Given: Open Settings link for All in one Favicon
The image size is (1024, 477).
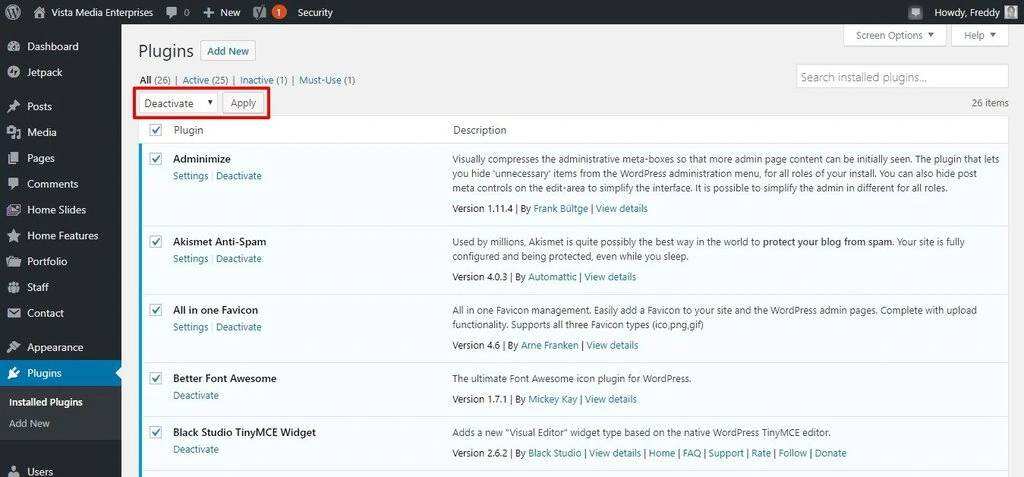Looking at the screenshot, I should [190, 327].
